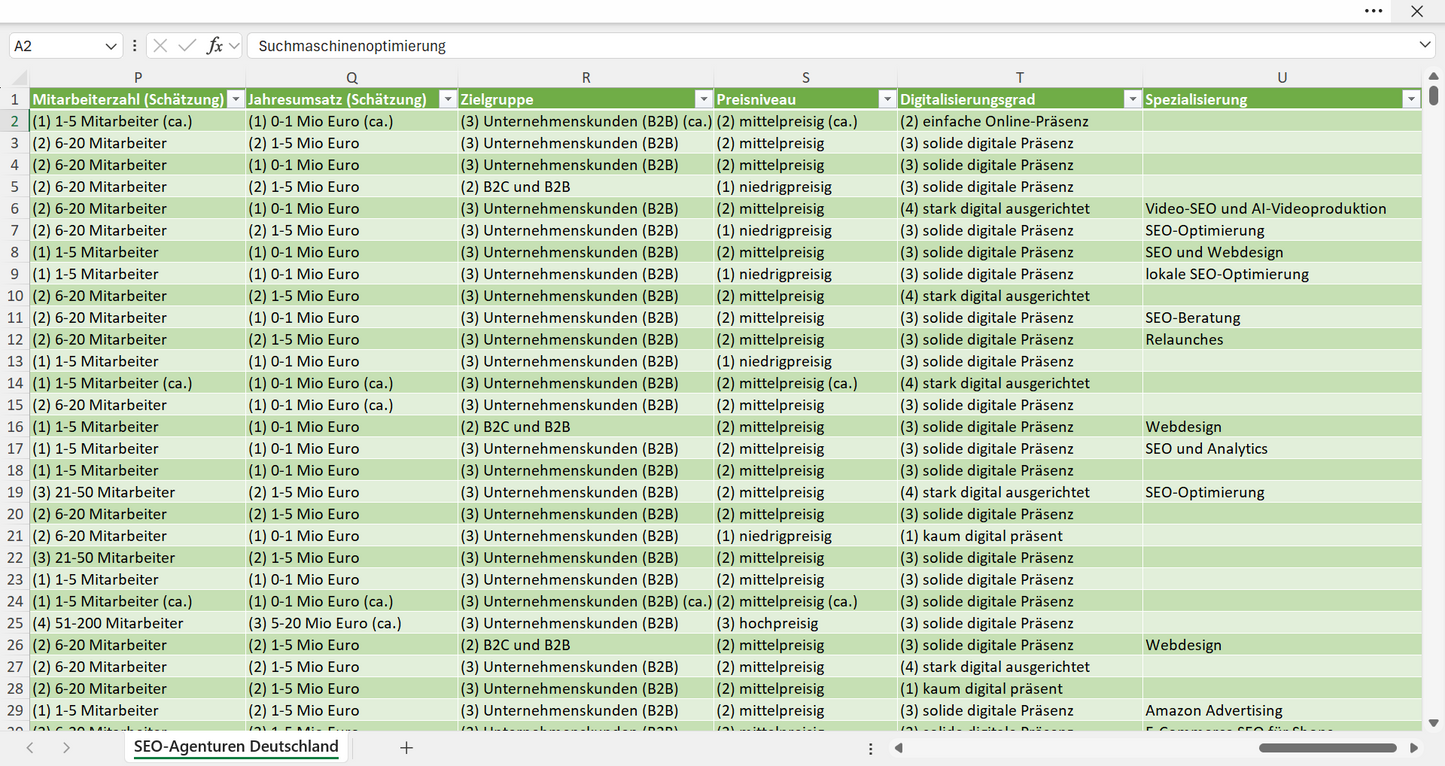Image resolution: width=1445 pixels, height=766 pixels.
Task: Select column P header
Action: 138,77
